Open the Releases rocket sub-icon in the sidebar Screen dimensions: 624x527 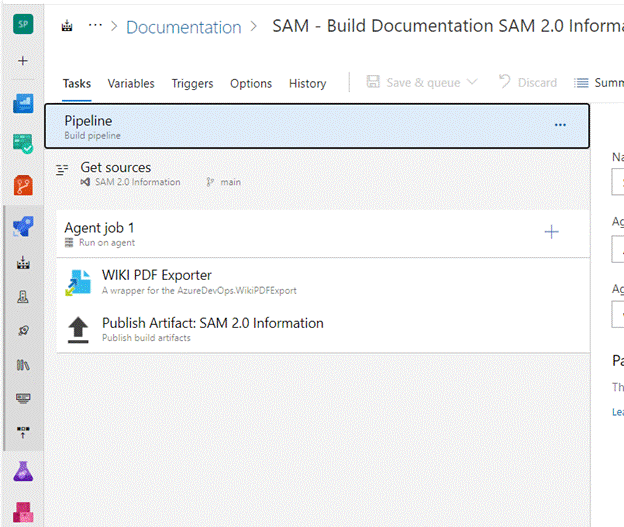tap(23, 330)
